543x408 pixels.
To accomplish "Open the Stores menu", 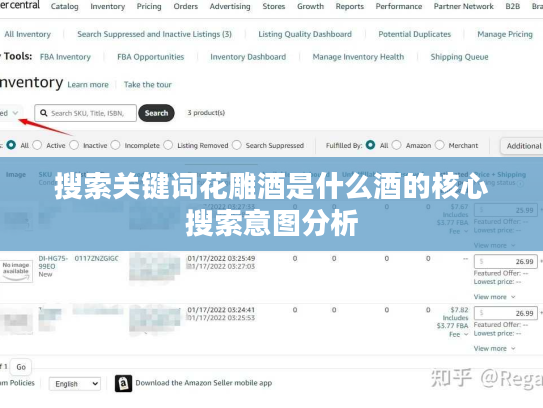I will [x=274, y=7].
